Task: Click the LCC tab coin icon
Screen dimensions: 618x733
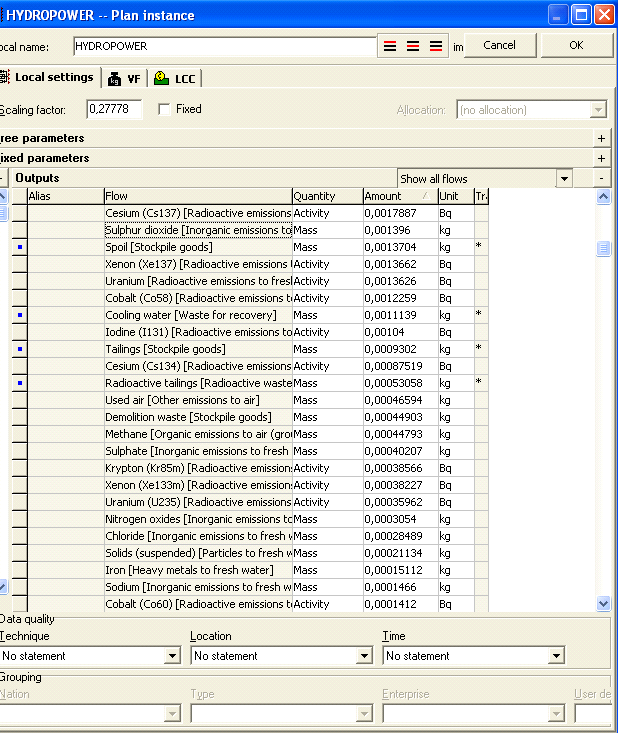Action: [161, 78]
